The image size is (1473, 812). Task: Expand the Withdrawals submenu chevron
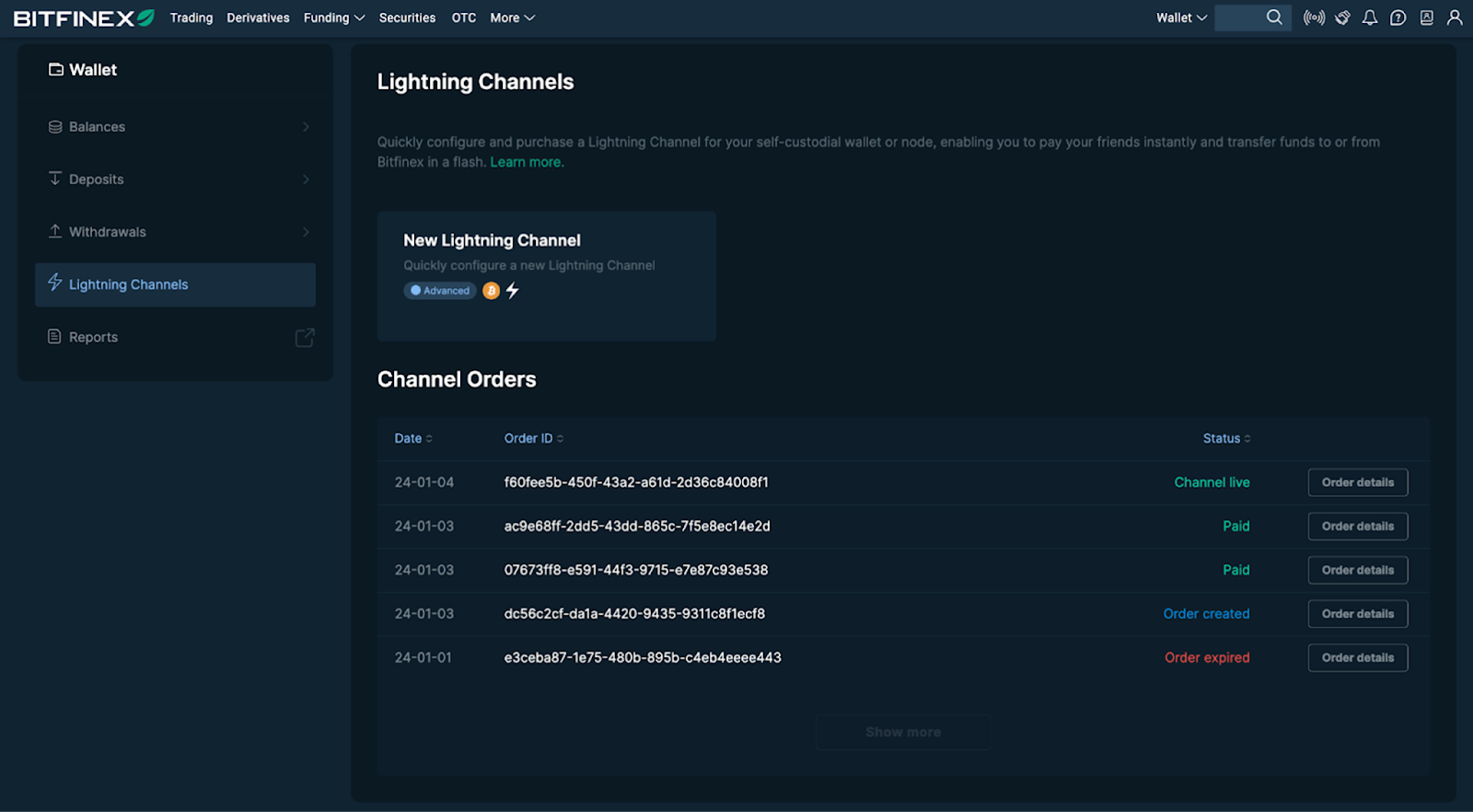[x=306, y=232]
